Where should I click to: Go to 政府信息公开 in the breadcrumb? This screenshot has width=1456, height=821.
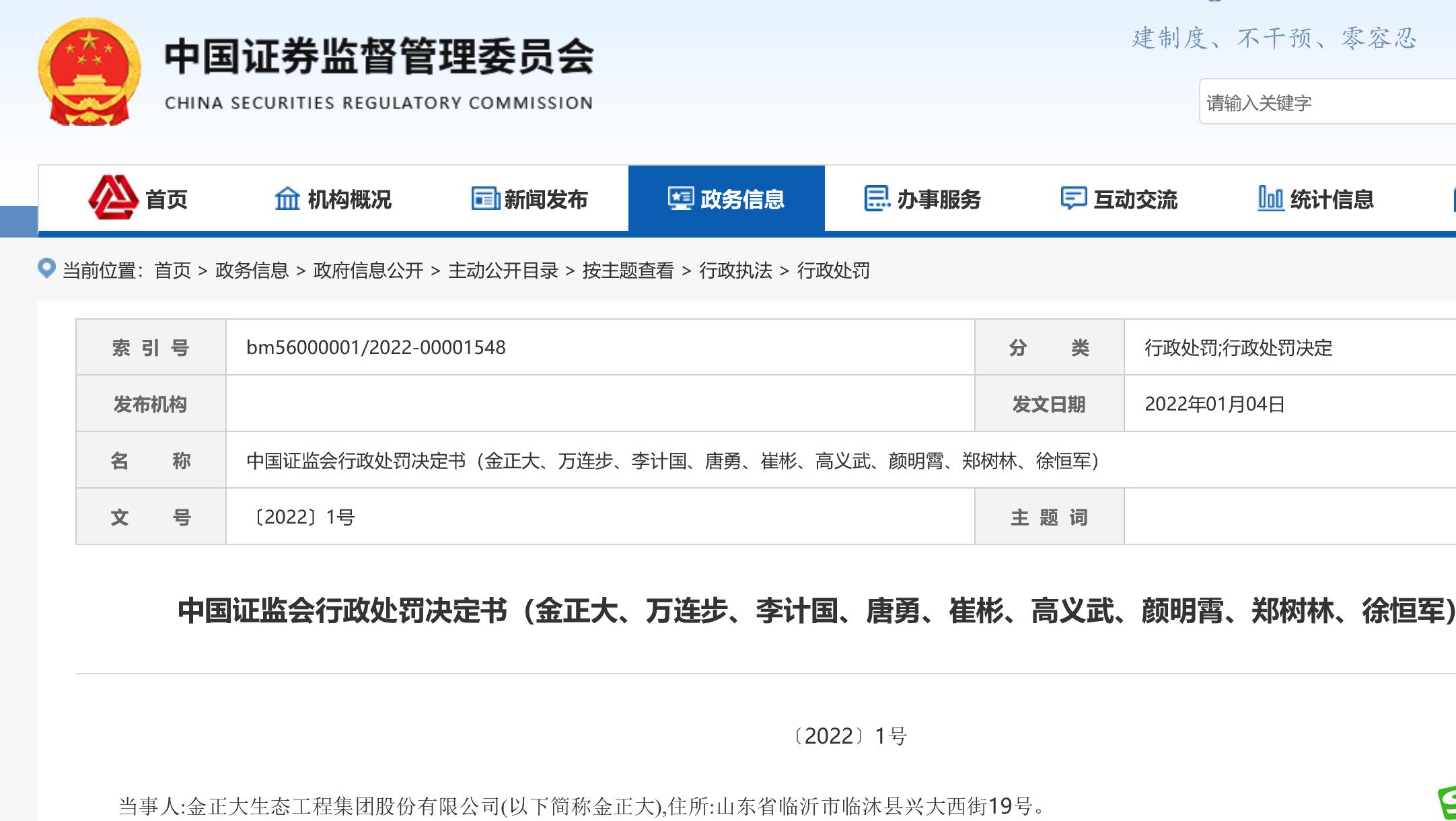(368, 271)
